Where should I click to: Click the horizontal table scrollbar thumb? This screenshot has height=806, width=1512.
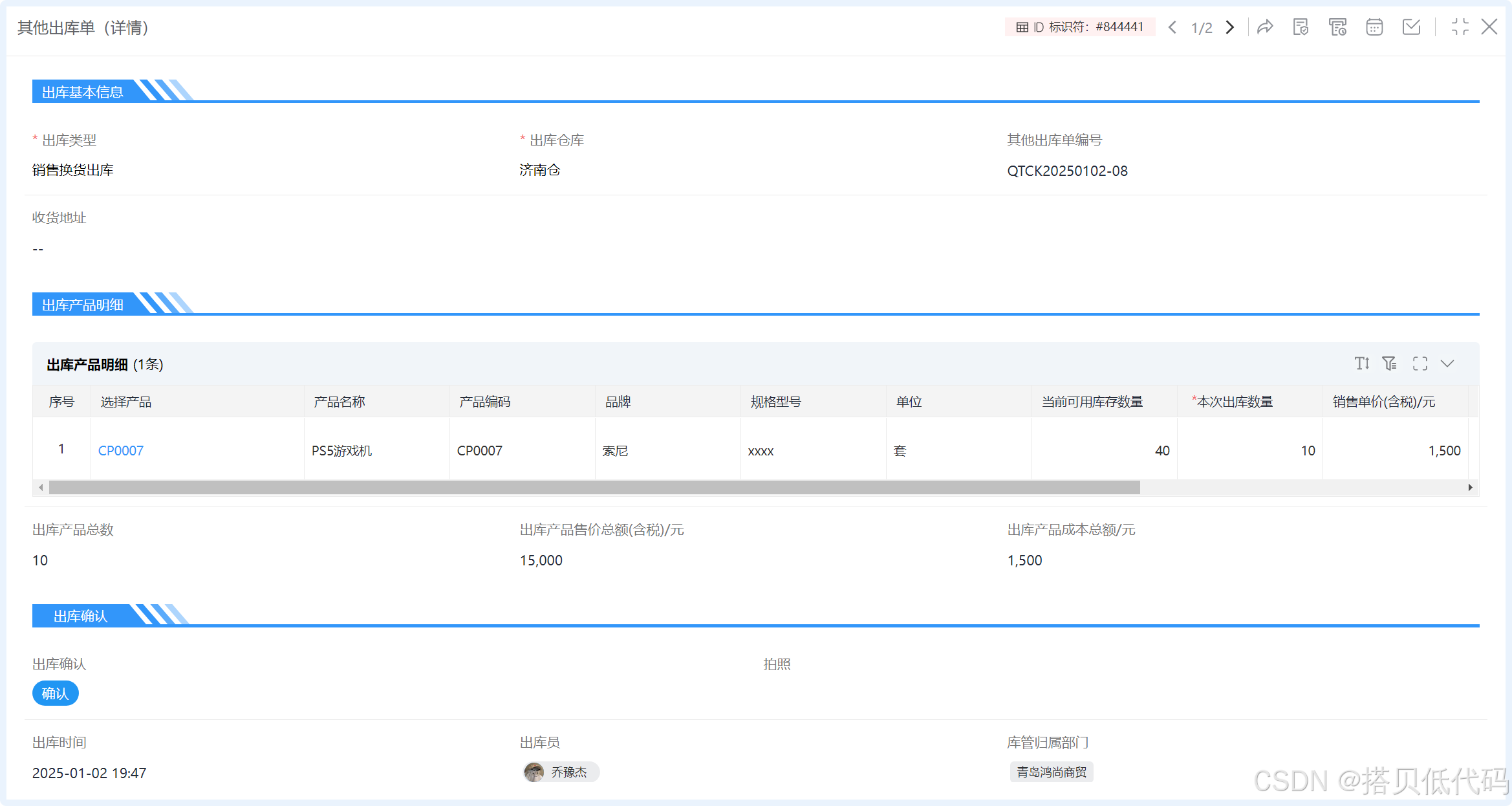[594, 488]
